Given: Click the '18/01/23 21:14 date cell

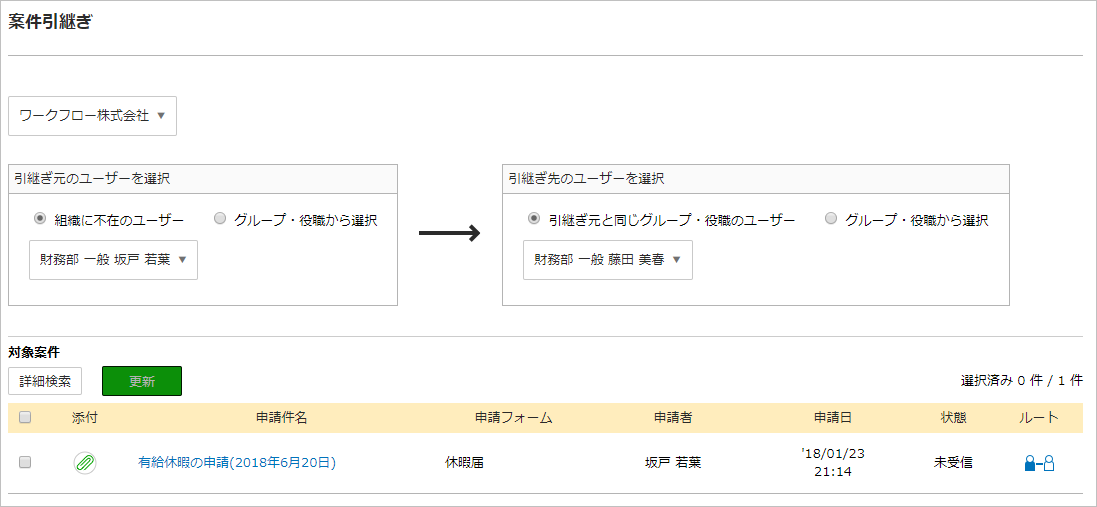Looking at the screenshot, I should [x=833, y=462].
